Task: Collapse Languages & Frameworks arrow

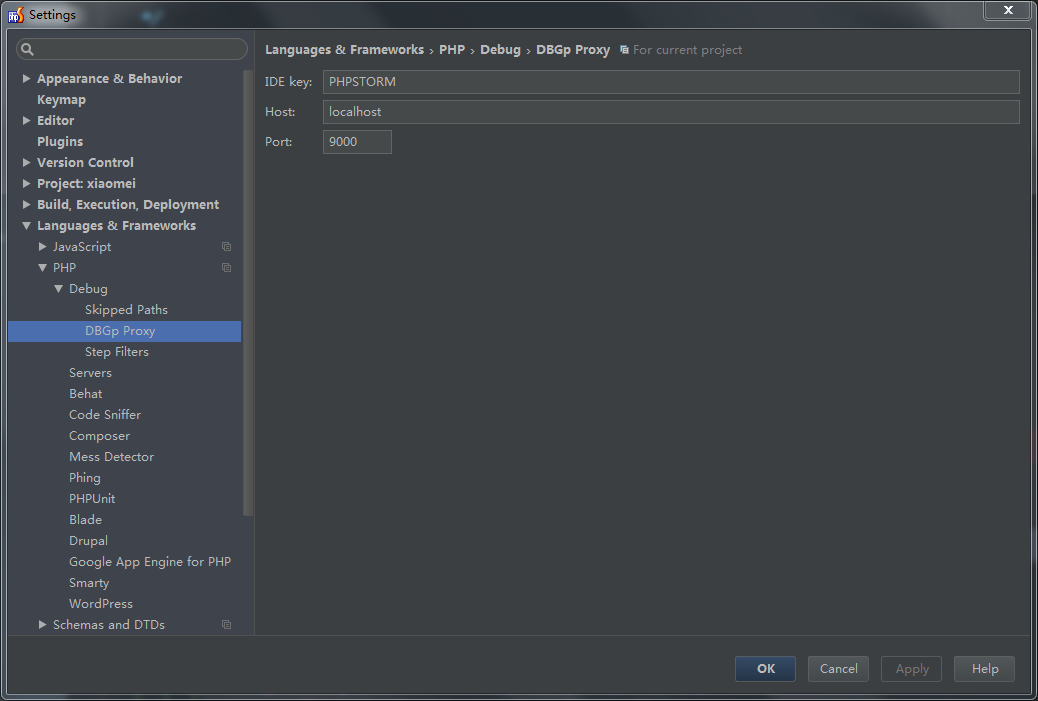Action: [26, 226]
